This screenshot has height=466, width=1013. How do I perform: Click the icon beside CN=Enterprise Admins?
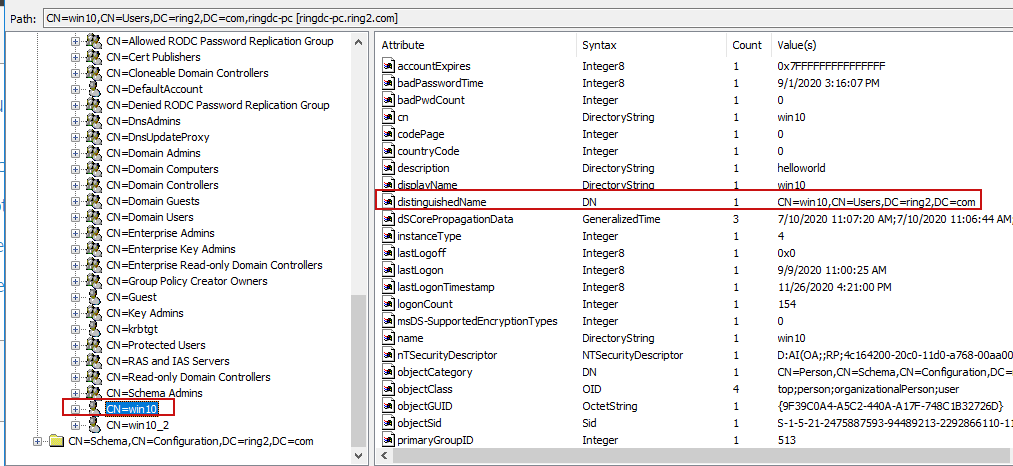pos(93,233)
